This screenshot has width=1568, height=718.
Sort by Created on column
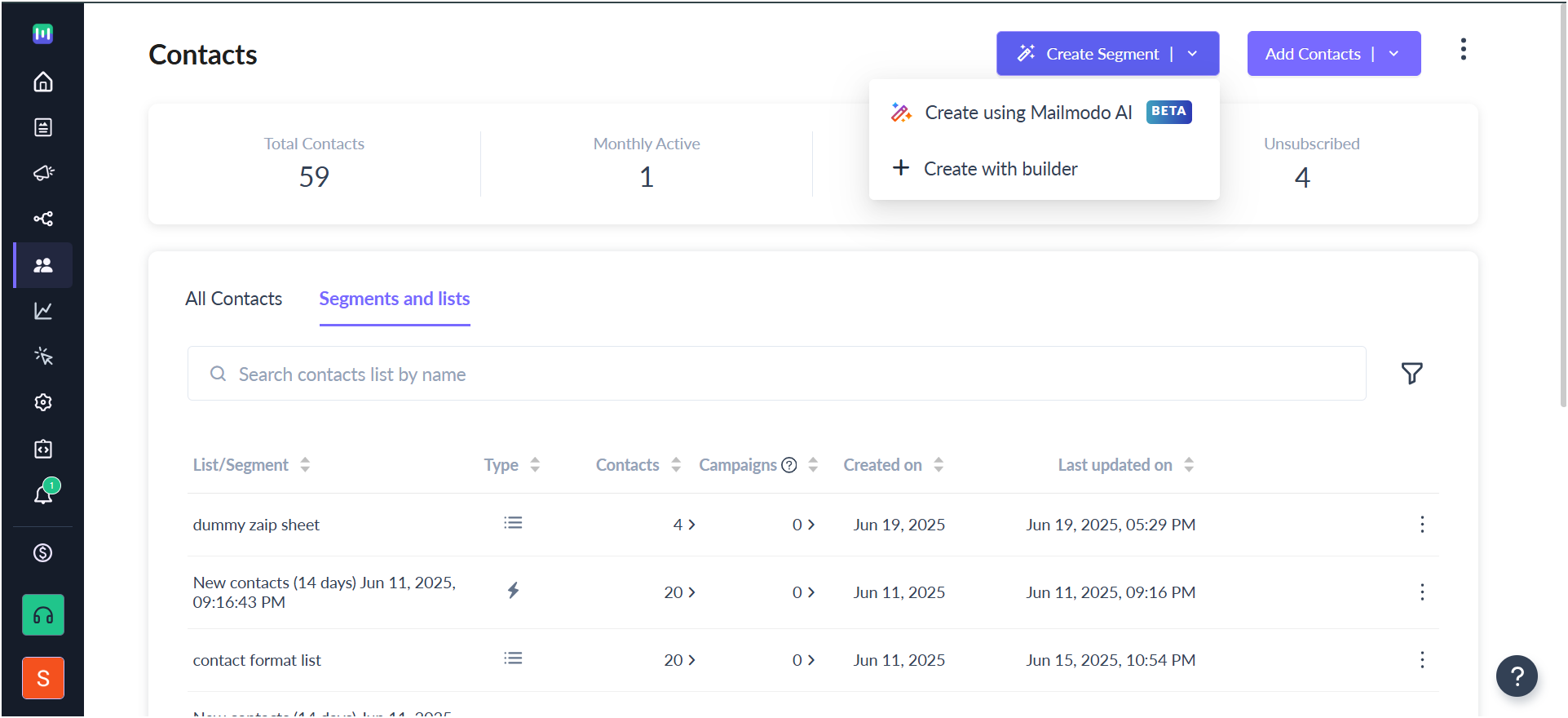click(x=939, y=465)
